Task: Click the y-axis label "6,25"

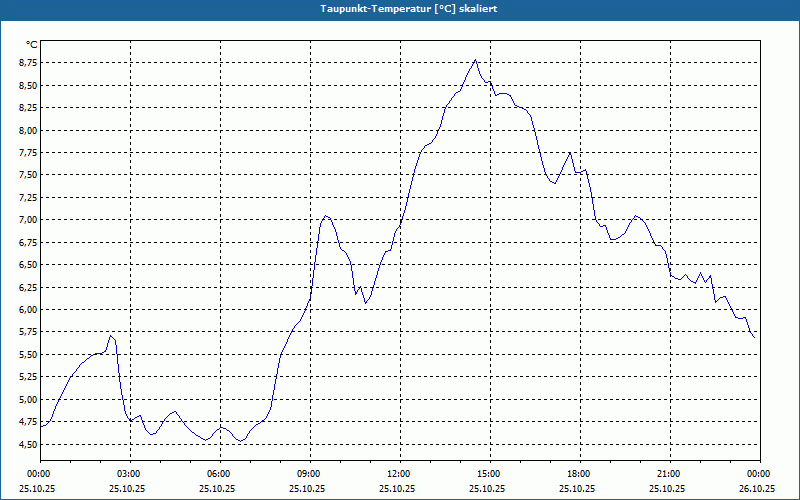Action: 28,287
